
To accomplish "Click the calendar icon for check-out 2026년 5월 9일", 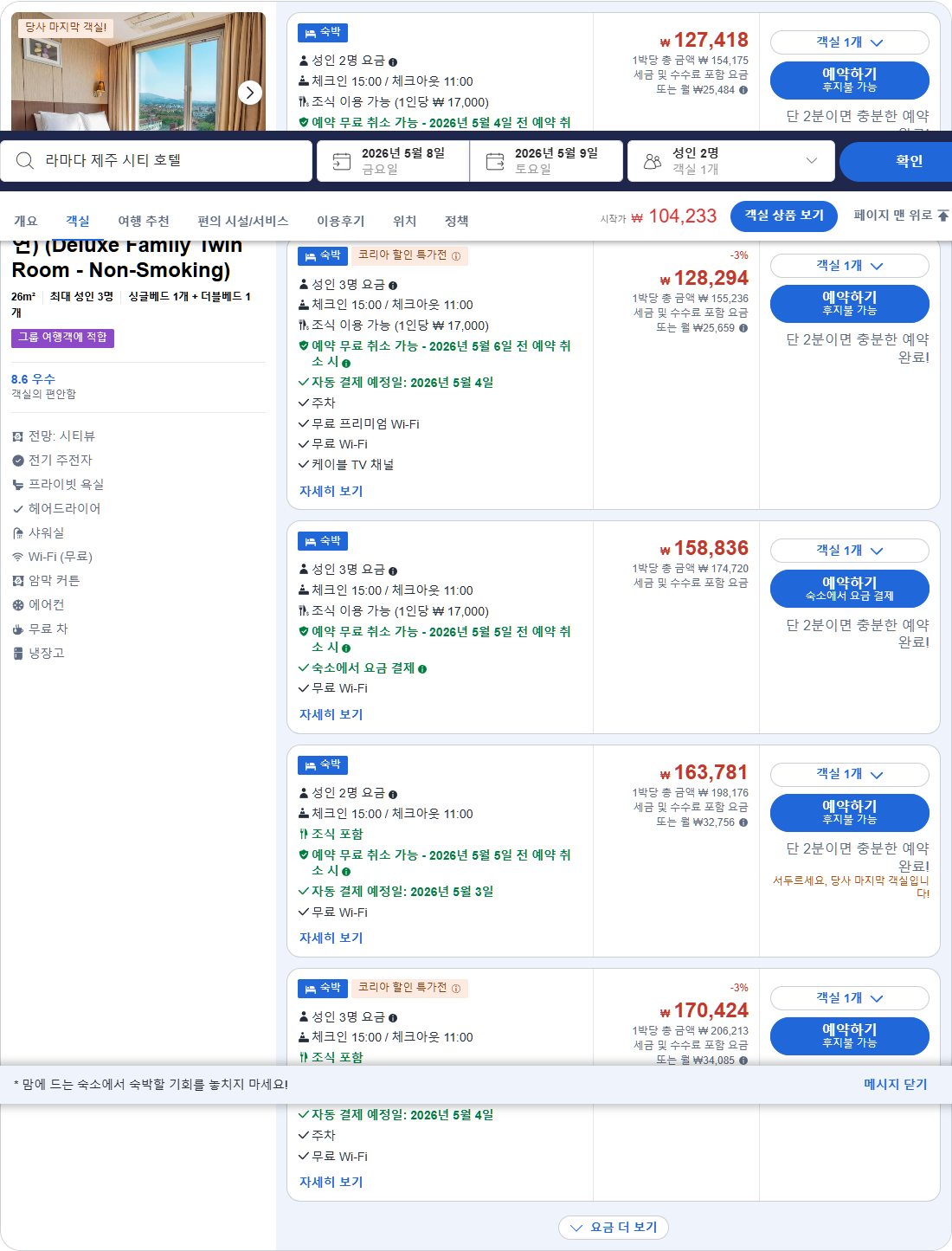I will 495,161.
